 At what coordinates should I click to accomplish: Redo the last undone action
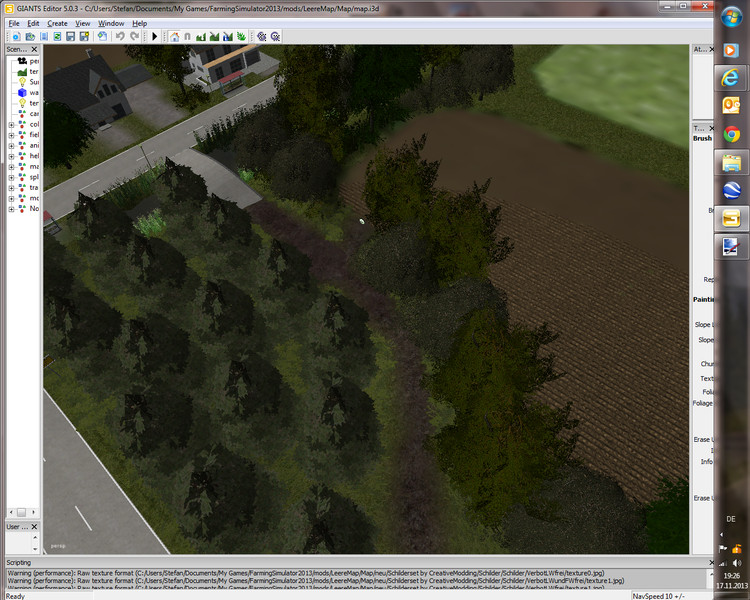(x=134, y=36)
